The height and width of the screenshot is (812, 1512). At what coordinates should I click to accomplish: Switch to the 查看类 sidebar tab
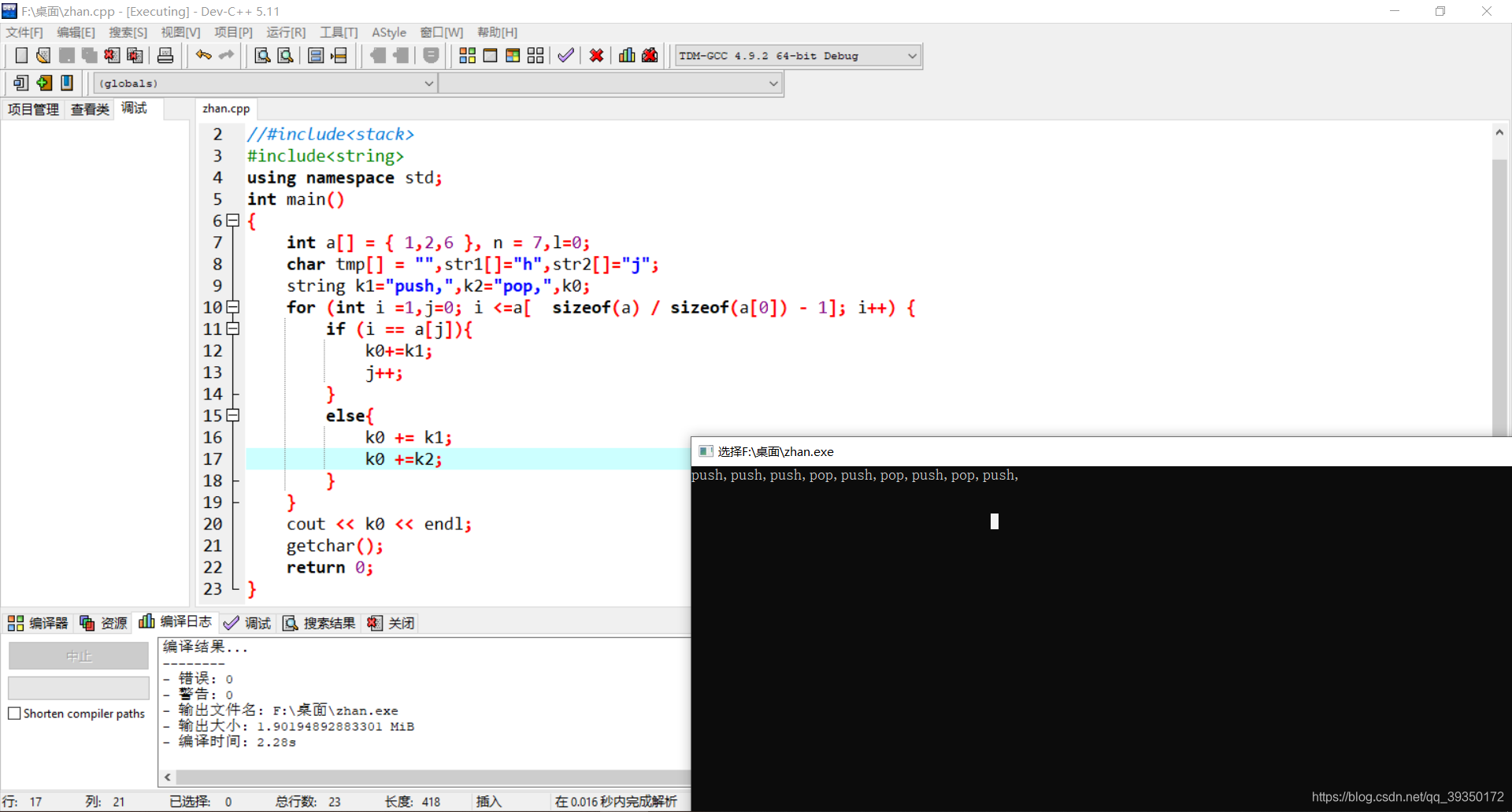[90, 109]
